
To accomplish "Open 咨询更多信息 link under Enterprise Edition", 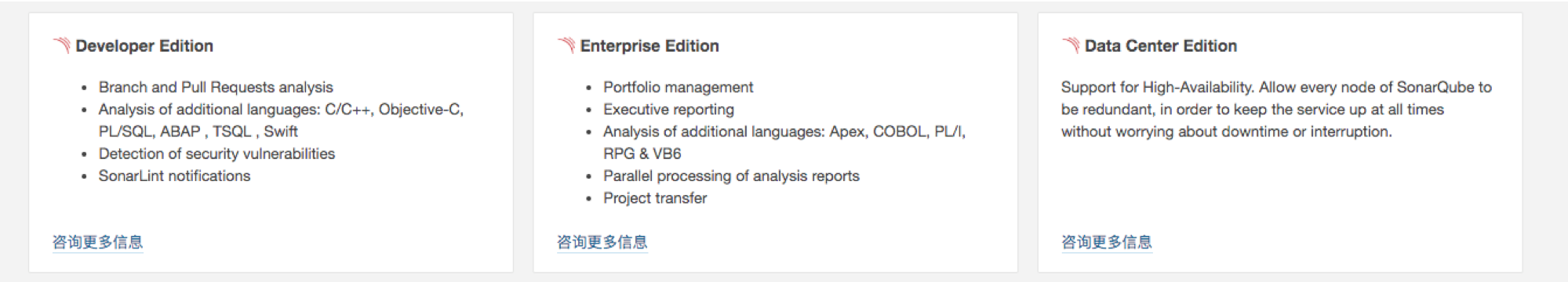I will [602, 242].
